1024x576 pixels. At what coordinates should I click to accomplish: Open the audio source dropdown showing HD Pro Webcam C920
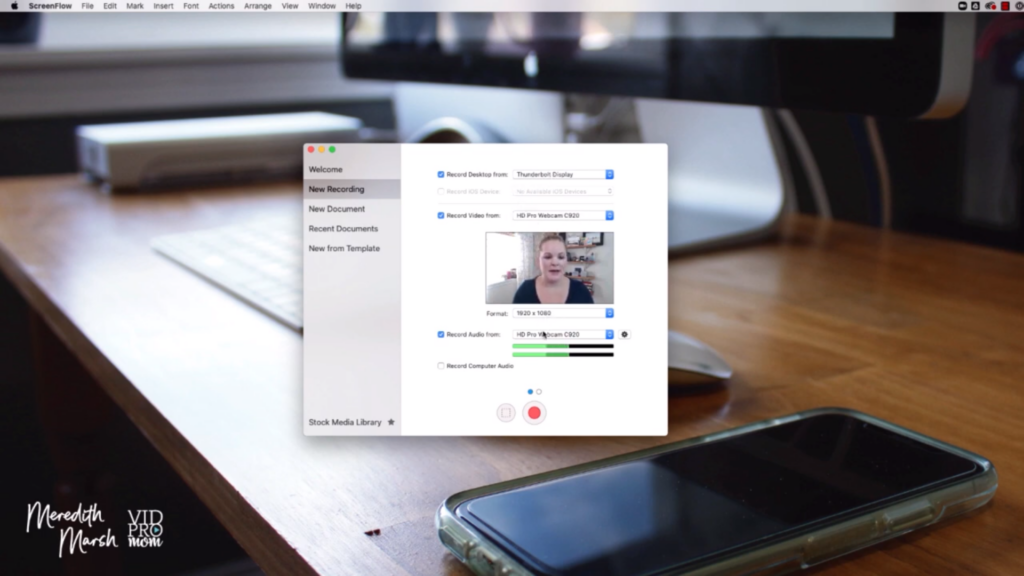point(563,334)
